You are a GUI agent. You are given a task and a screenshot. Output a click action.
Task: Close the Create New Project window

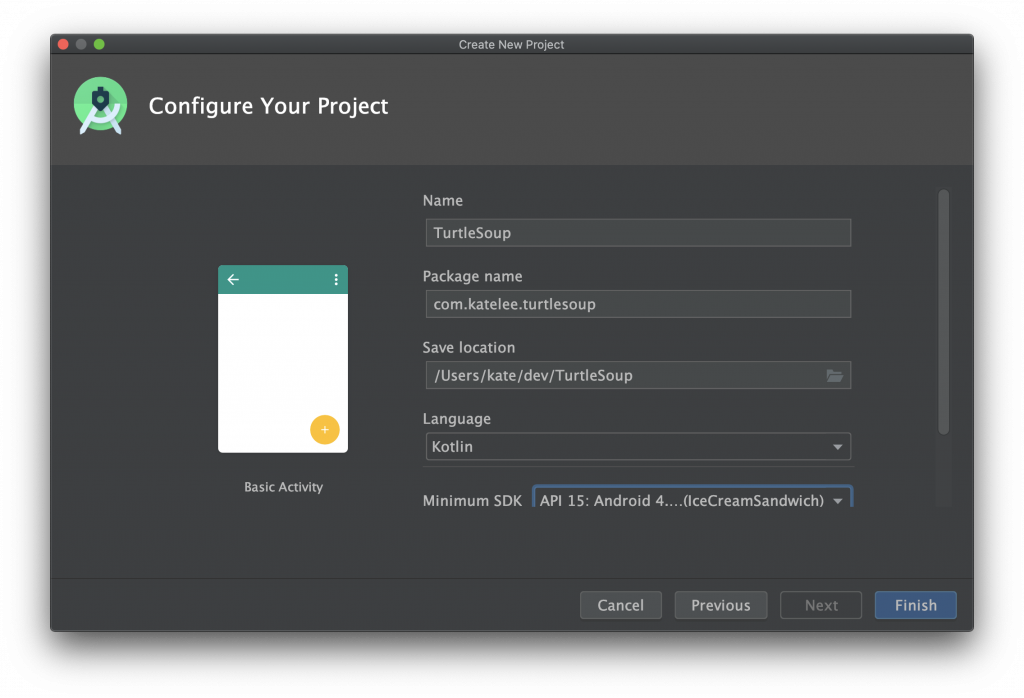tap(64, 44)
